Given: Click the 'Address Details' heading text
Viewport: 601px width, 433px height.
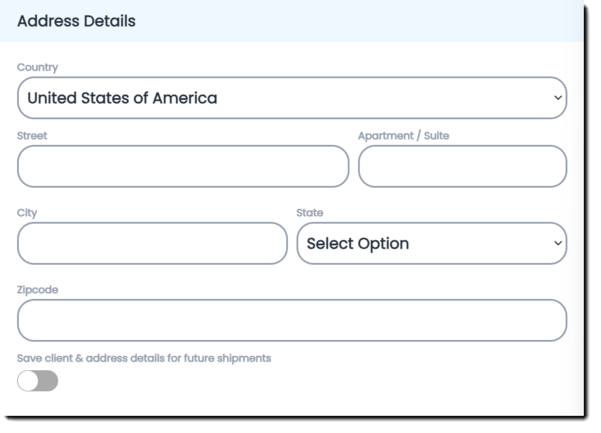Looking at the screenshot, I should coord(77,21).
